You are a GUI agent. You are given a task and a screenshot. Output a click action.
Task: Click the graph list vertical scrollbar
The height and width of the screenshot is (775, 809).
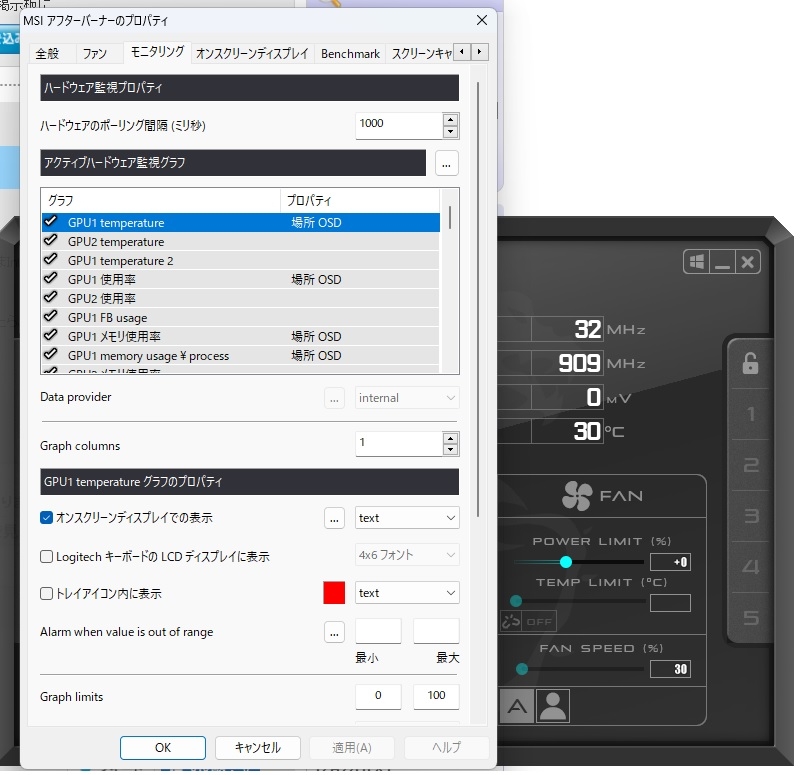(x=450, y=217)
